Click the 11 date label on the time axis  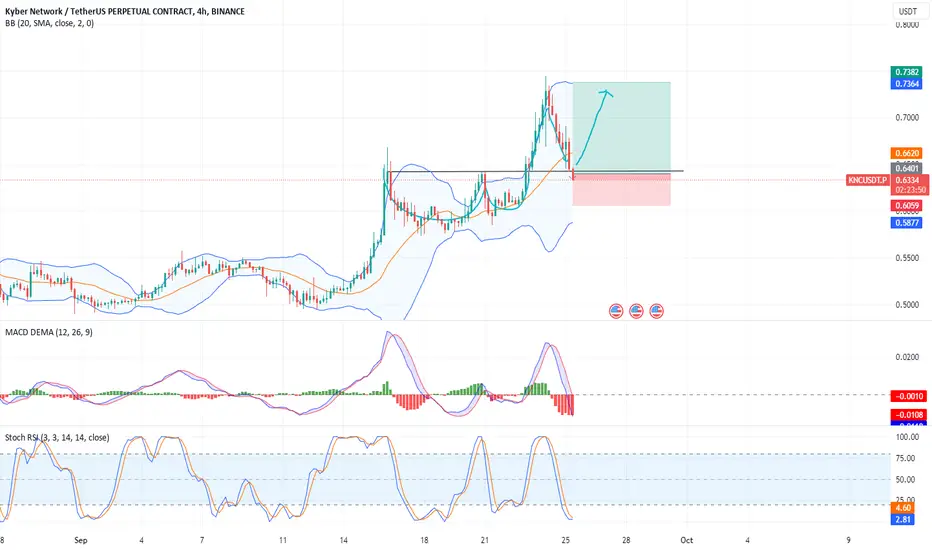282,540
